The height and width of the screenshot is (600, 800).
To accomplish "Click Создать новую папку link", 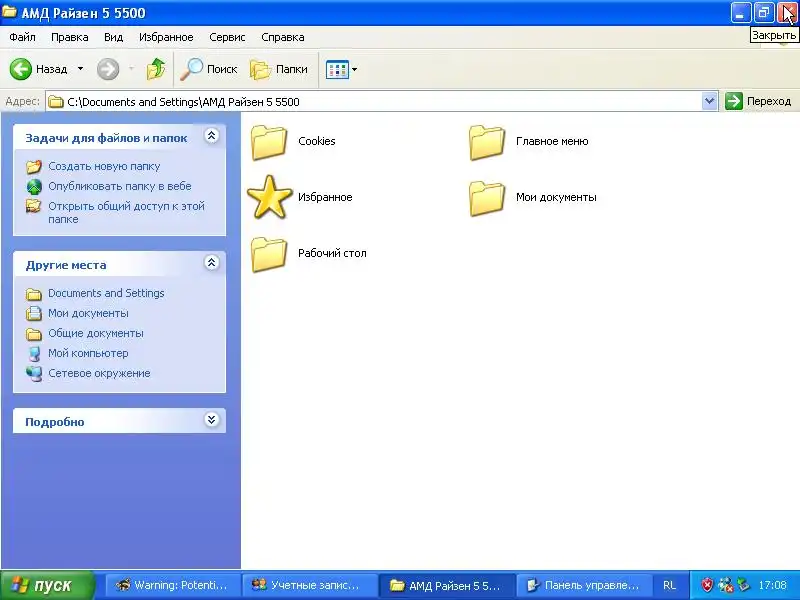I will 104,166.
